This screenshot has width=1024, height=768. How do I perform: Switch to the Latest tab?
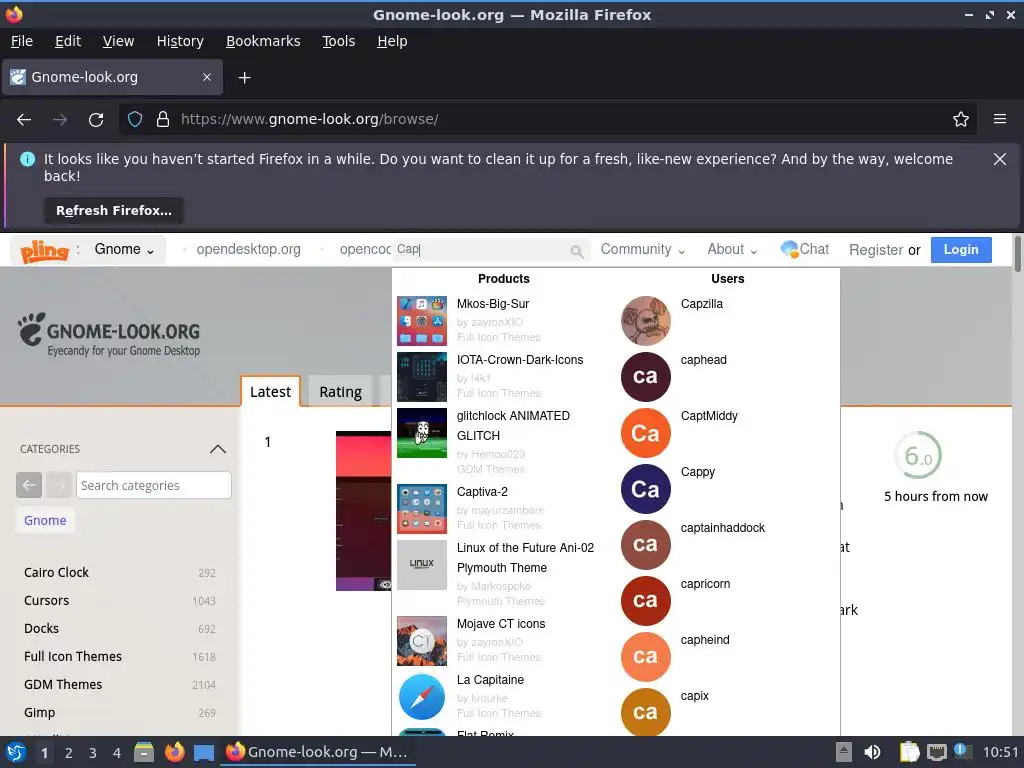click(270, 392)
